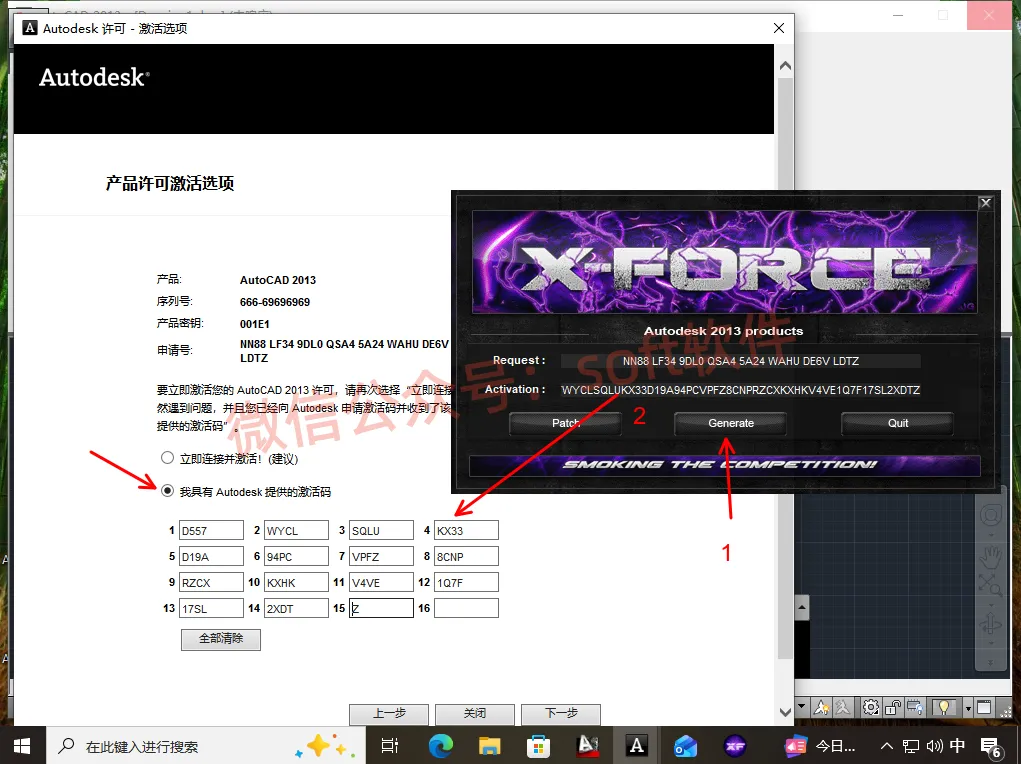Image resolution: width=1021 pixels, height=764 pixels.
Task: Select the Zoom Extents tool in AutoCAD
Action: [991, 584]
